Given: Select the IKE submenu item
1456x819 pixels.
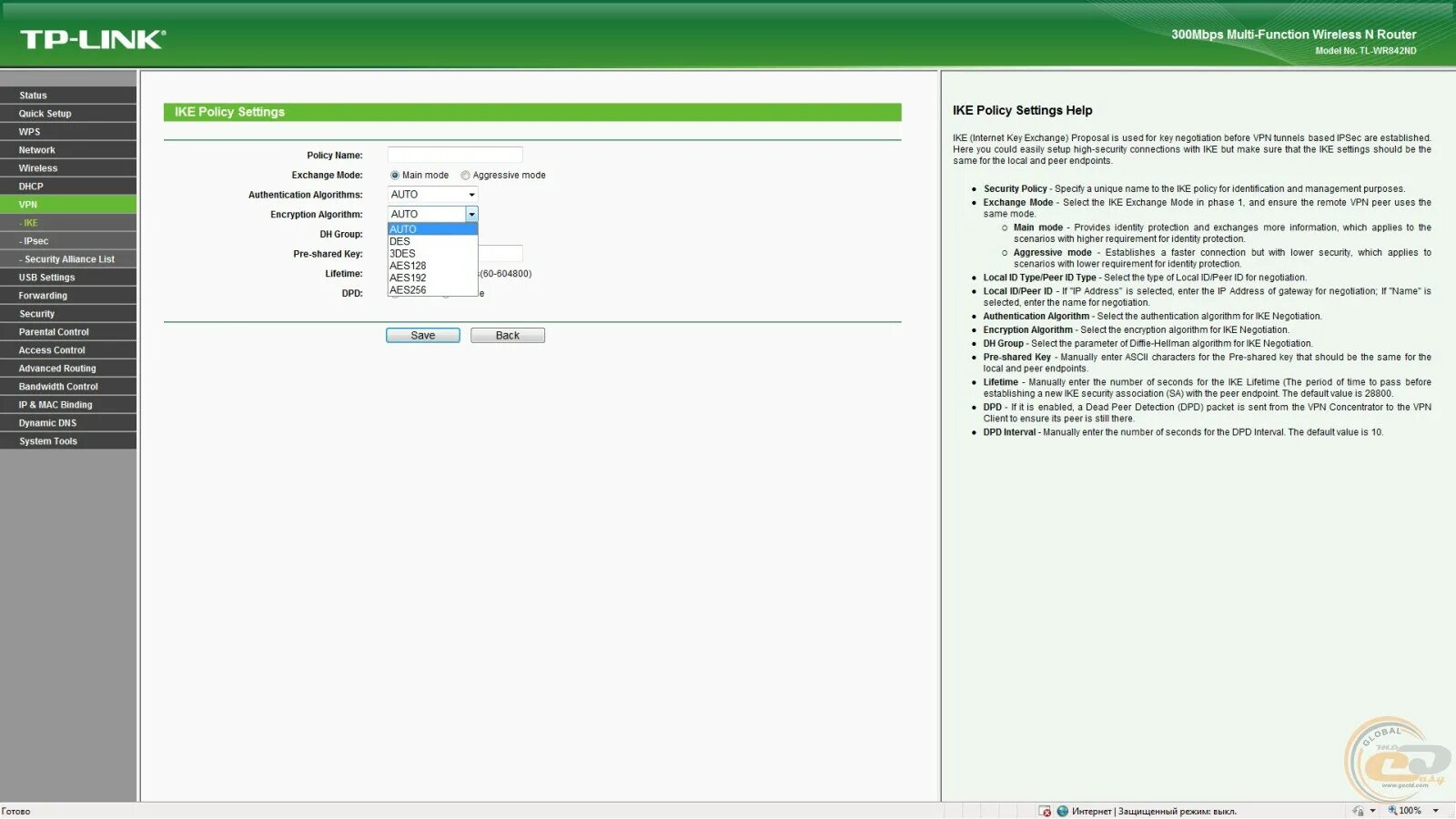Looking at the screenshot, I should click(x=68, y=223).
